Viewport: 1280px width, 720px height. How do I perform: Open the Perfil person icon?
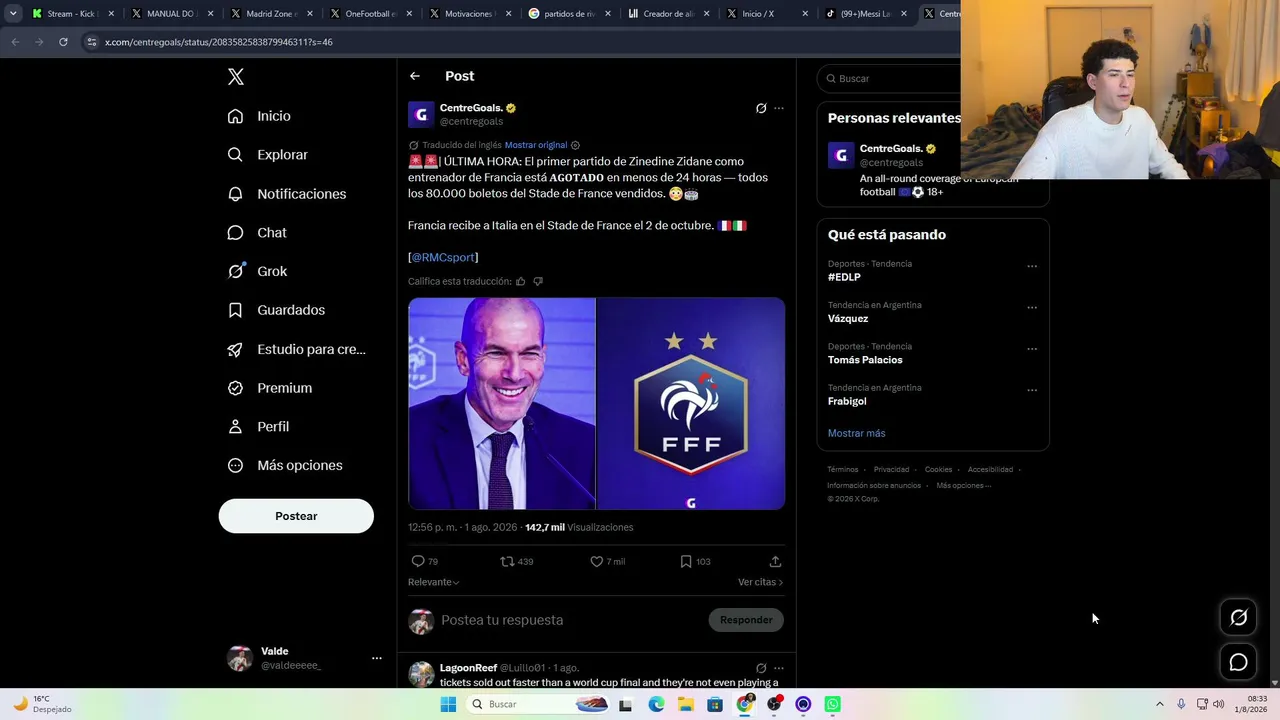coord(235,427)
